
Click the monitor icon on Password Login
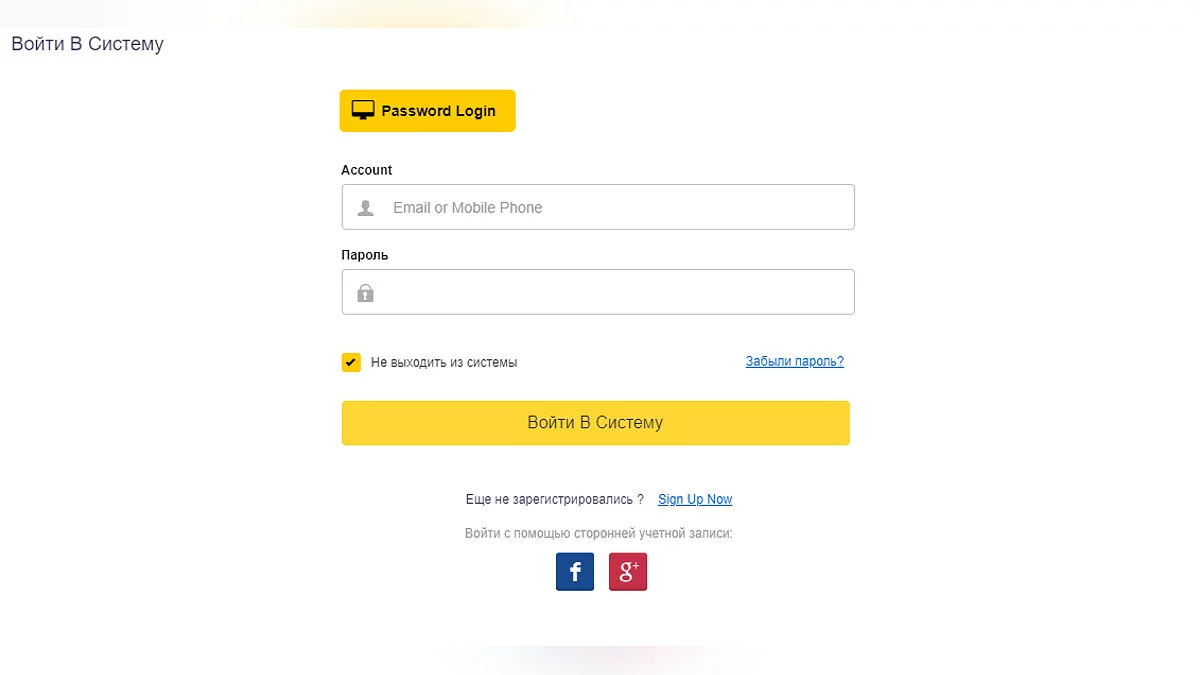tap(362, 111)
